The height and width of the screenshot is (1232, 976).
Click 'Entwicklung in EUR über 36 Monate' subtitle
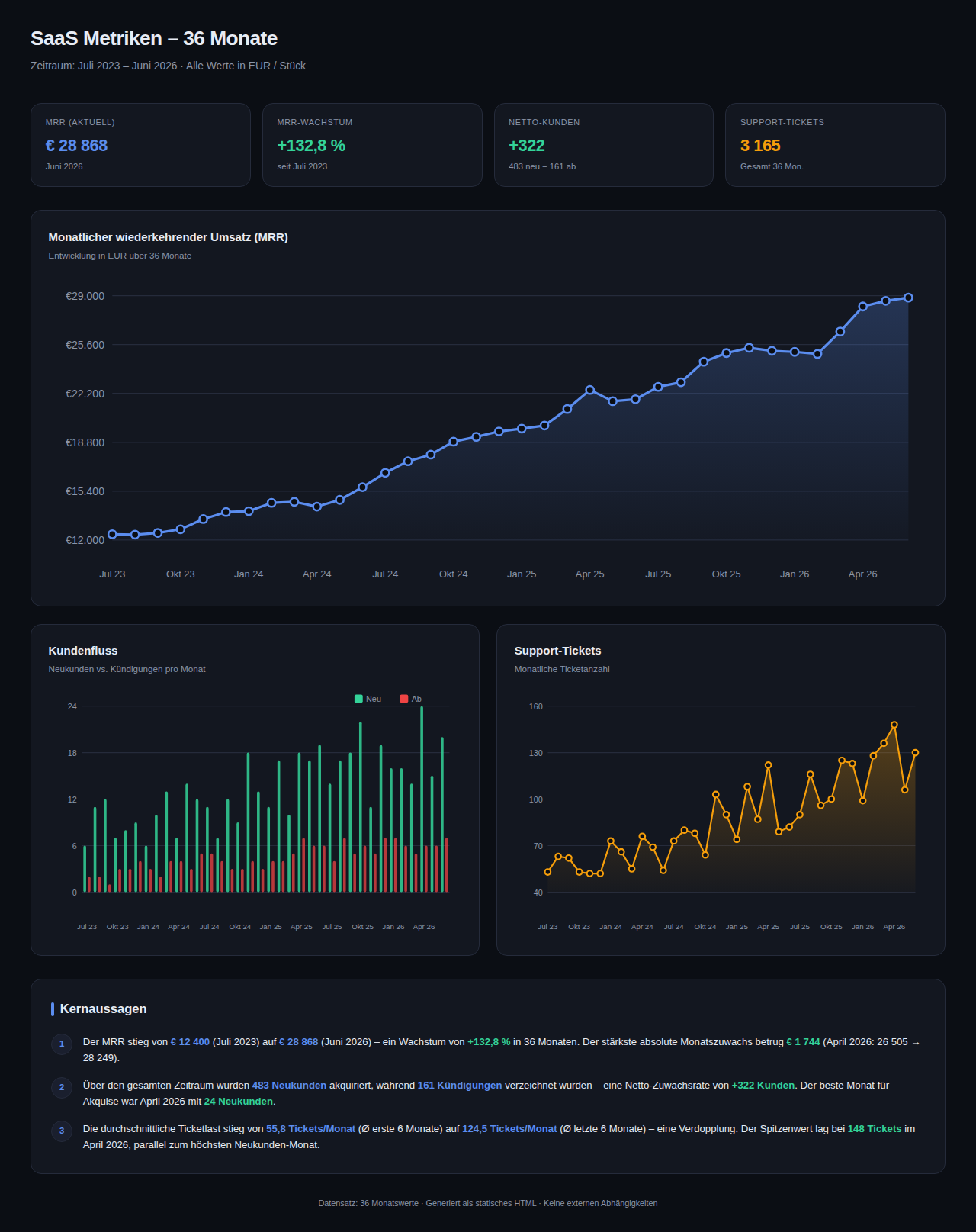[120, 256]
